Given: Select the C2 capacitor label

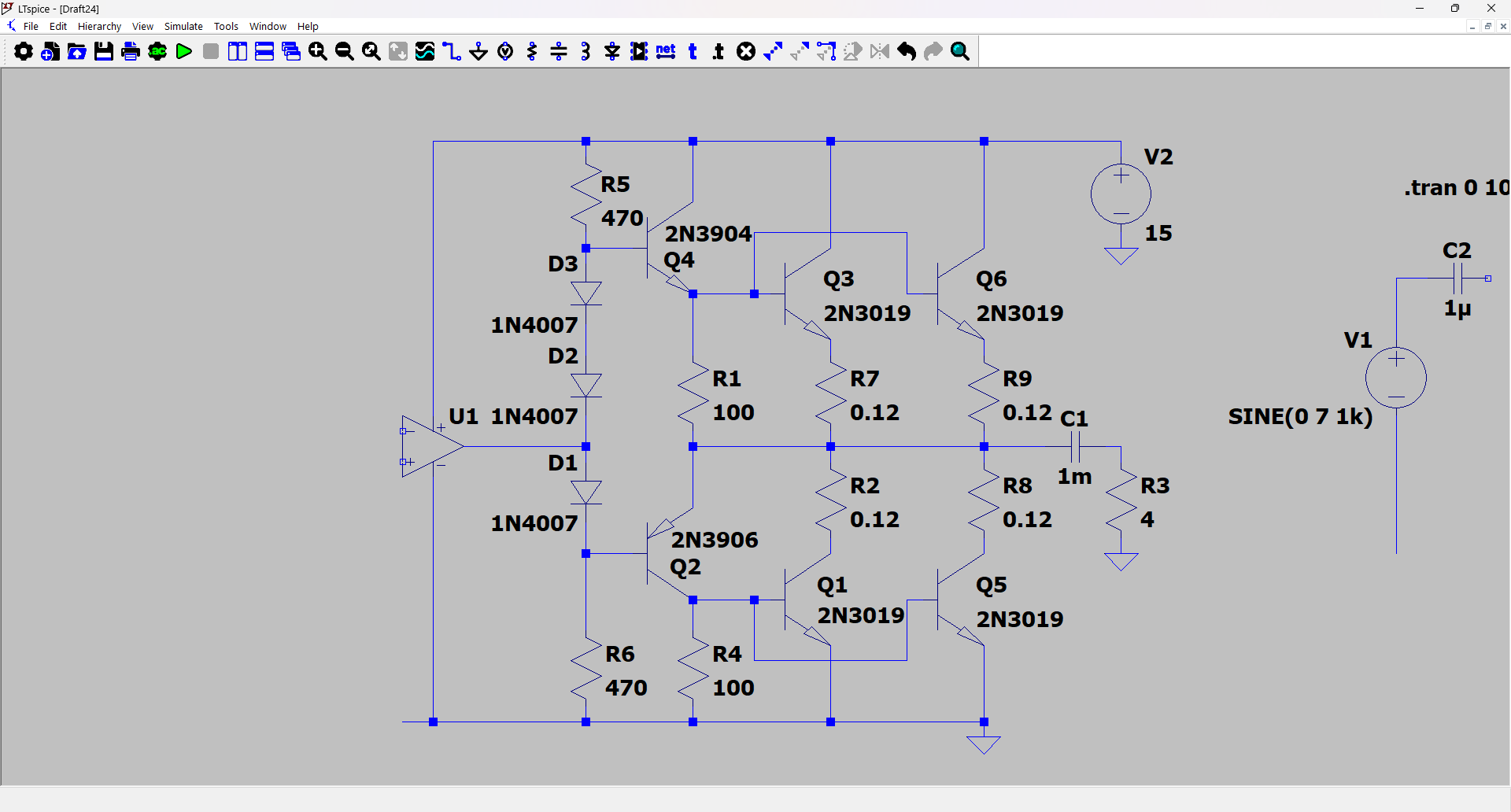Looking at the screenshot, I should (x=1457, y=250).
